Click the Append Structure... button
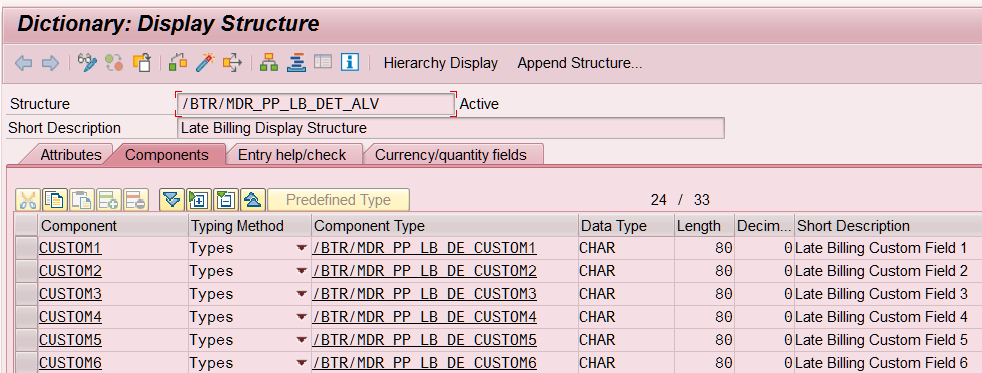The width and height of the screenshot is (982, 373). [580, 63]
